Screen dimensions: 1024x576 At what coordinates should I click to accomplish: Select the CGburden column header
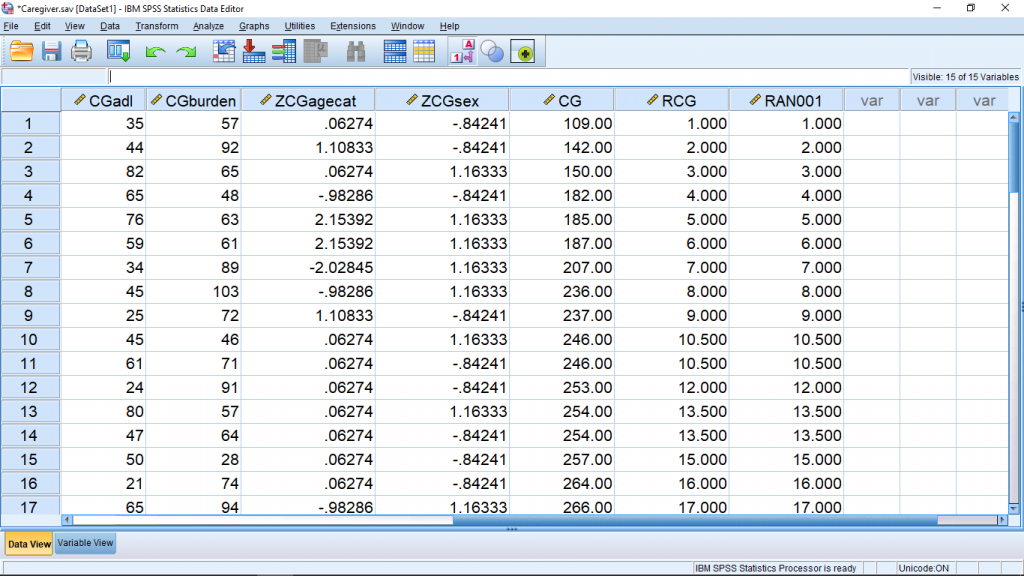click(x=193, y=99)
